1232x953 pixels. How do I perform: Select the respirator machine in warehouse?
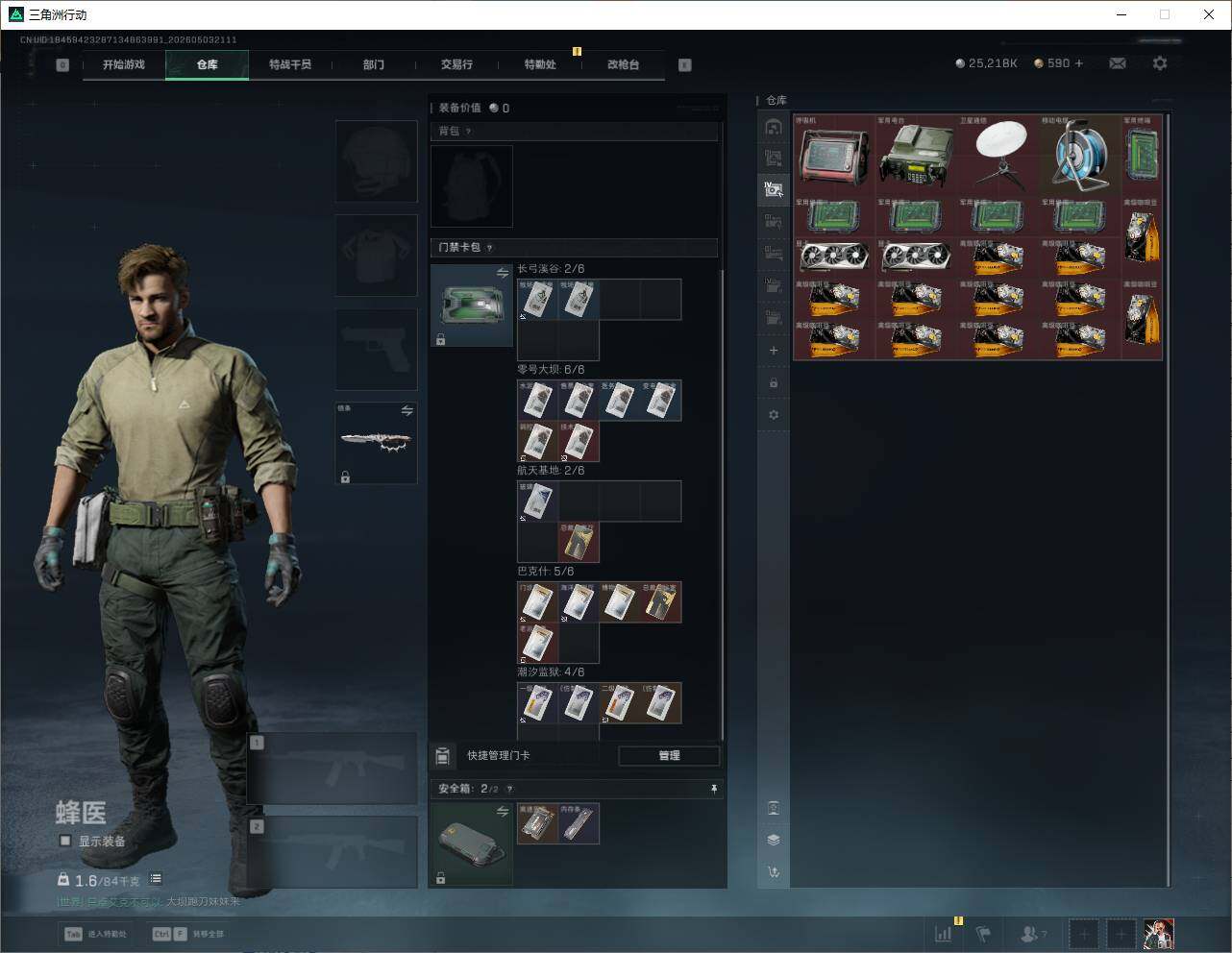point(834,157)
